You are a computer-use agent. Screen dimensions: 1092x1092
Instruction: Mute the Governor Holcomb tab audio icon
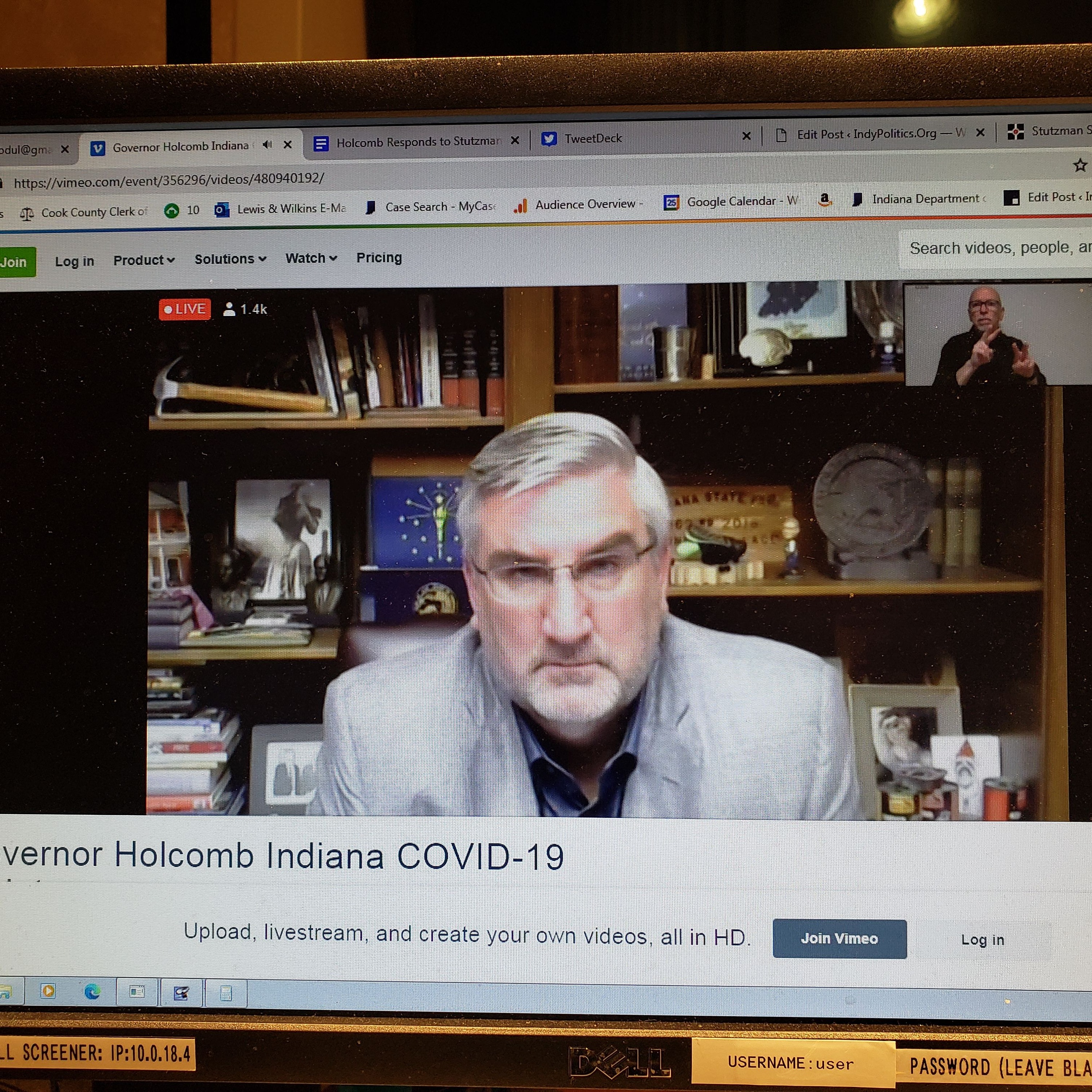[x=267, y=145]
